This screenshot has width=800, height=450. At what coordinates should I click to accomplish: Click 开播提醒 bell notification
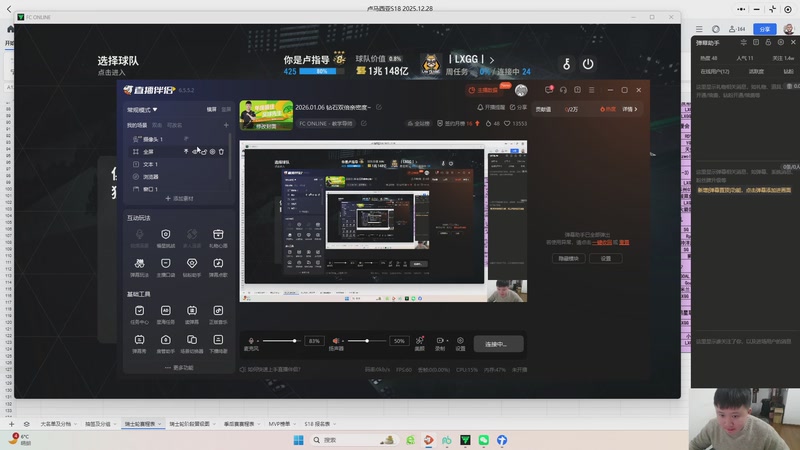click(491, 107)
